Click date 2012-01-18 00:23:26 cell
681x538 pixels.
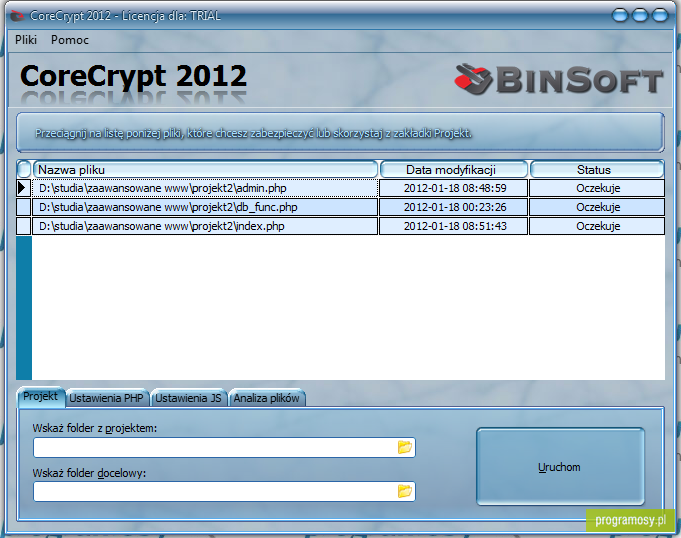click(x=453, y=207)
